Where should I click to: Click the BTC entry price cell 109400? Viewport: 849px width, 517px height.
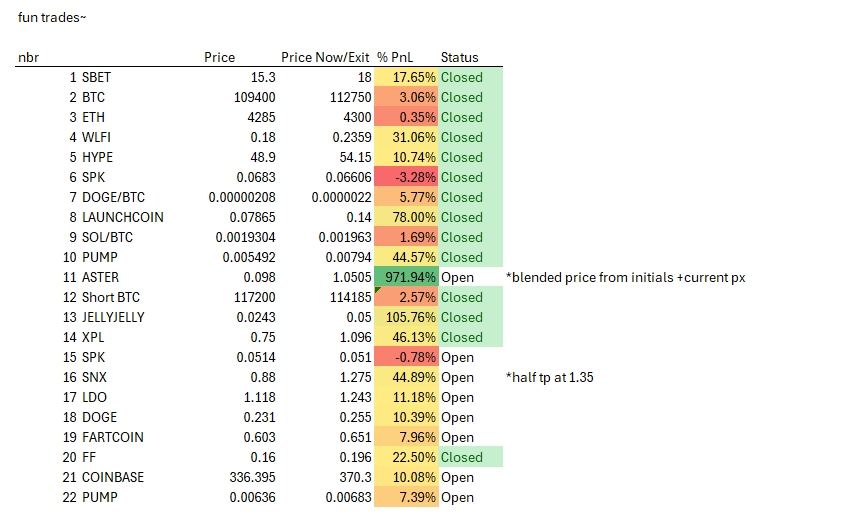click(x=252, y=97)
